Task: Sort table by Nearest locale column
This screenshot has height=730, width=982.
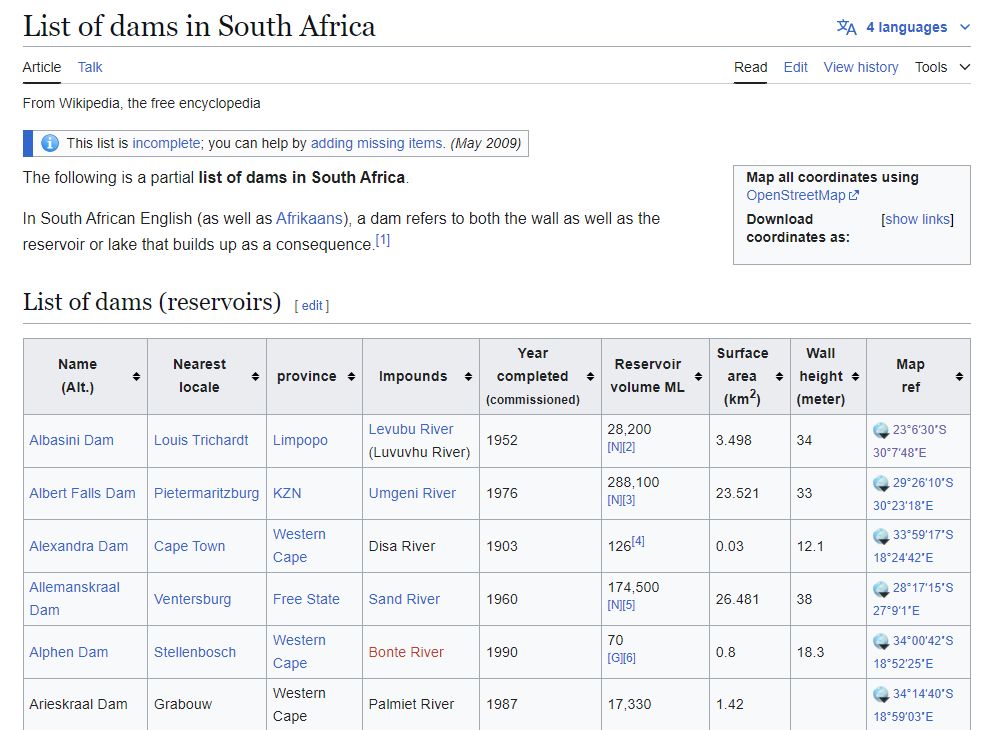Action: click(256, 376)
